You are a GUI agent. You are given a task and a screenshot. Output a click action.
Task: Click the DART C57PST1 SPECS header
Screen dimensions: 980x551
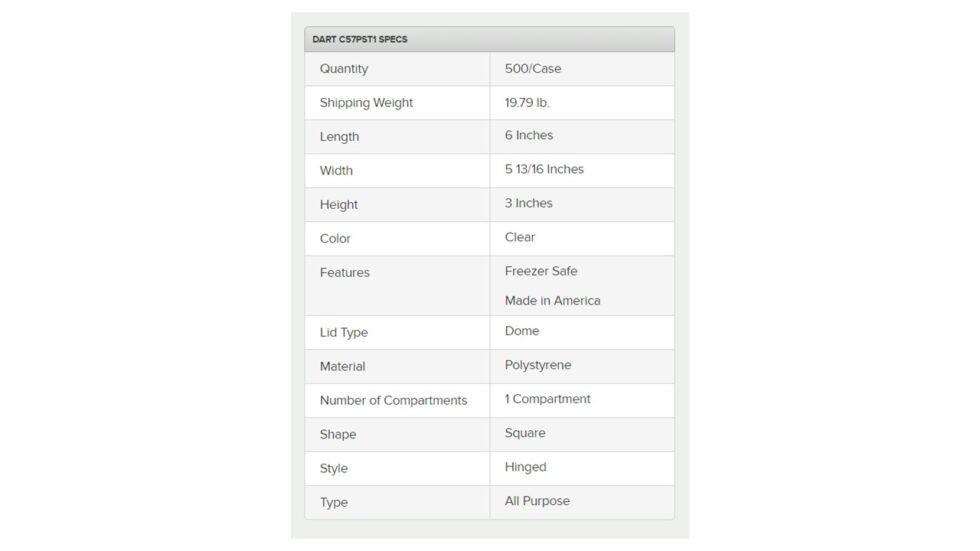click(x=360, y=39)
